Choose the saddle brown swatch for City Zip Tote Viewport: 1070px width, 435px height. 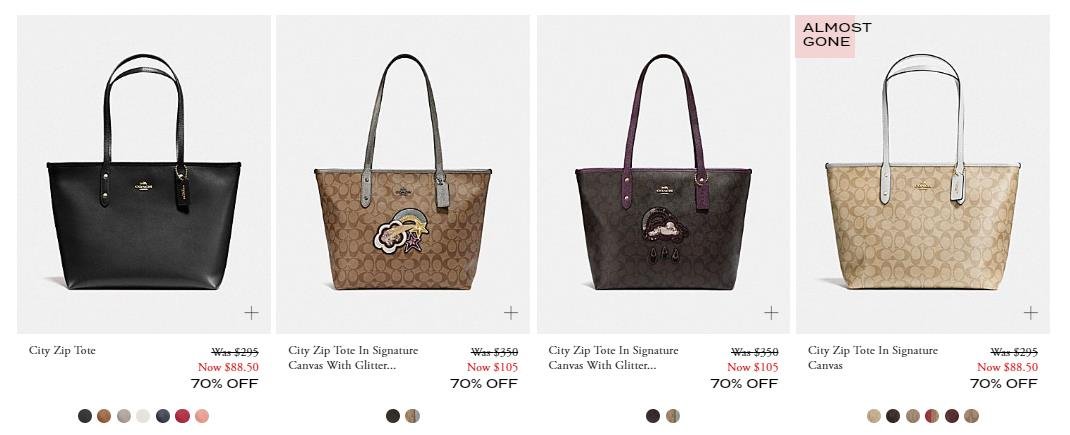point(104,416)
